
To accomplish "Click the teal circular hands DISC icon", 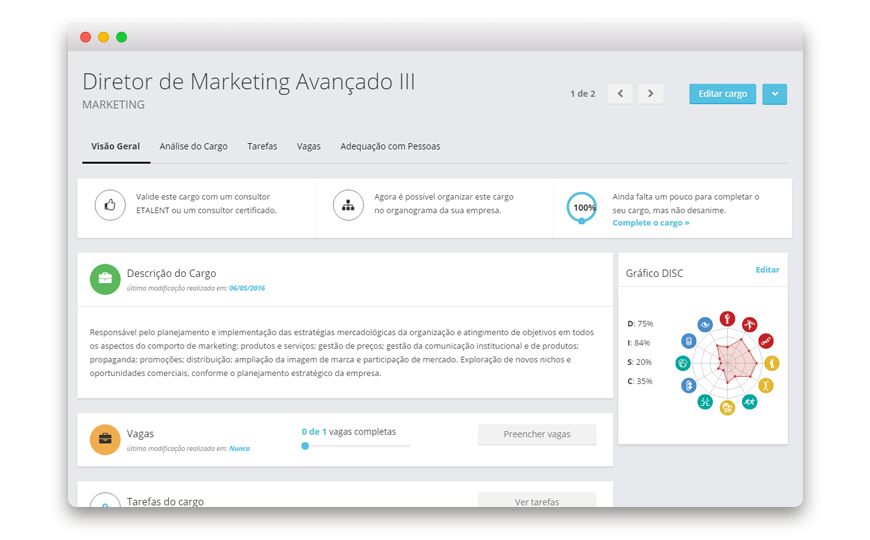I will pyautogui.click(x=683, y=363).
